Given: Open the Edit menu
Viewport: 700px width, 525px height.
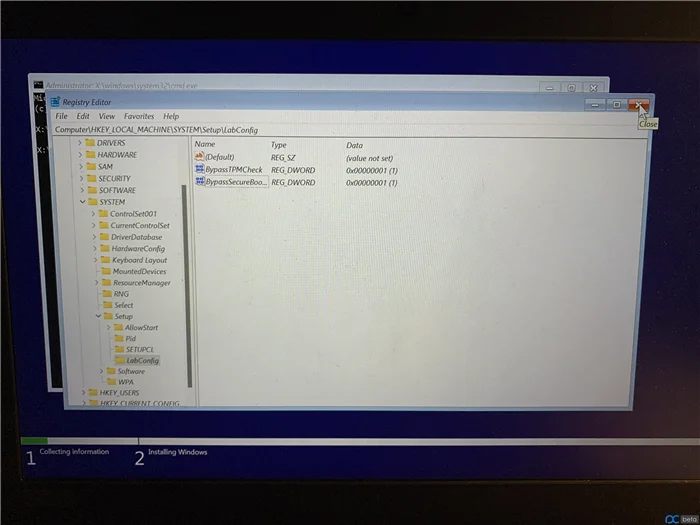Looking at the screenshot, I should coord(83,116).
